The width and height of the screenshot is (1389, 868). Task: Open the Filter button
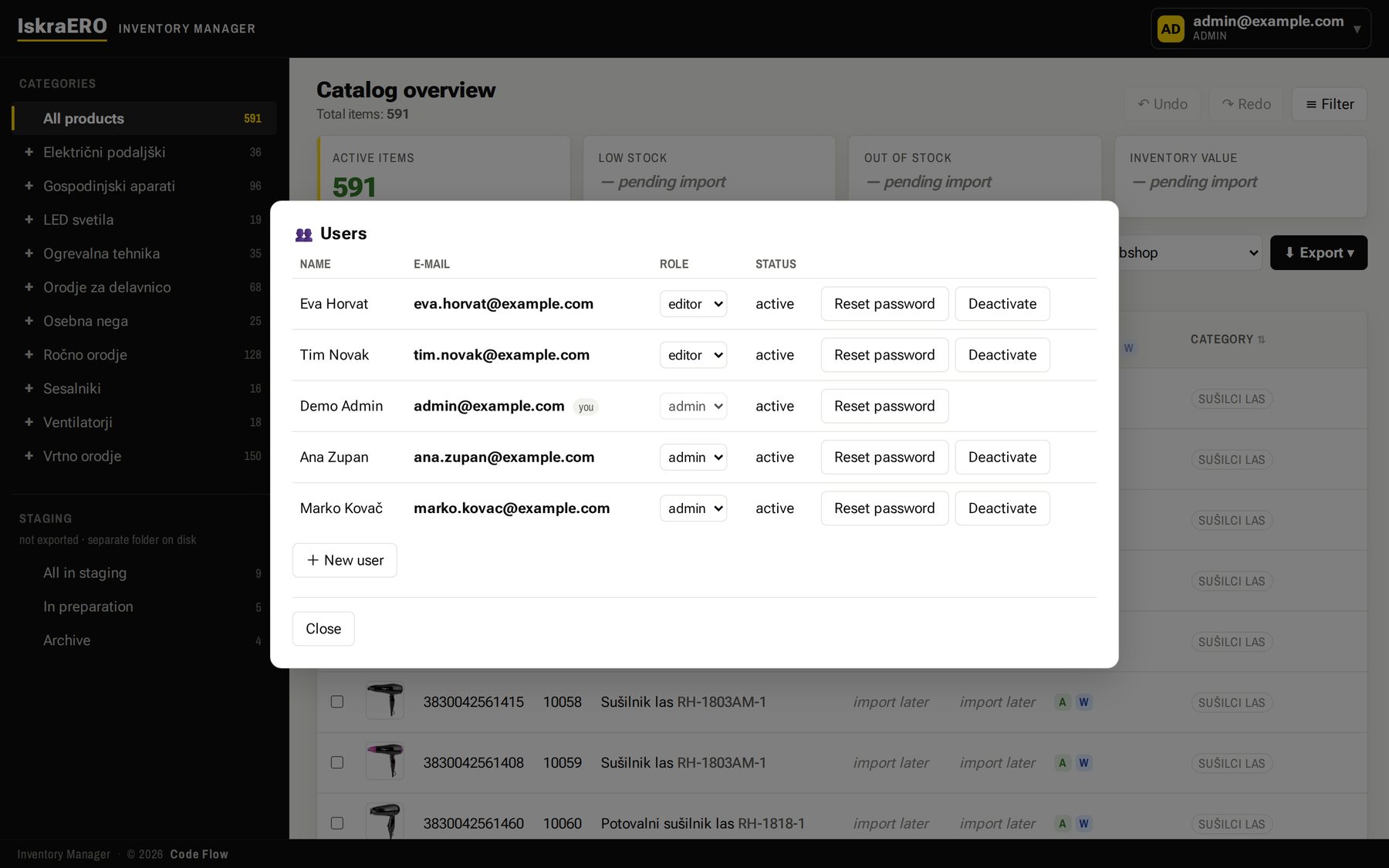pyautogui.click(x=1330, y=104)
